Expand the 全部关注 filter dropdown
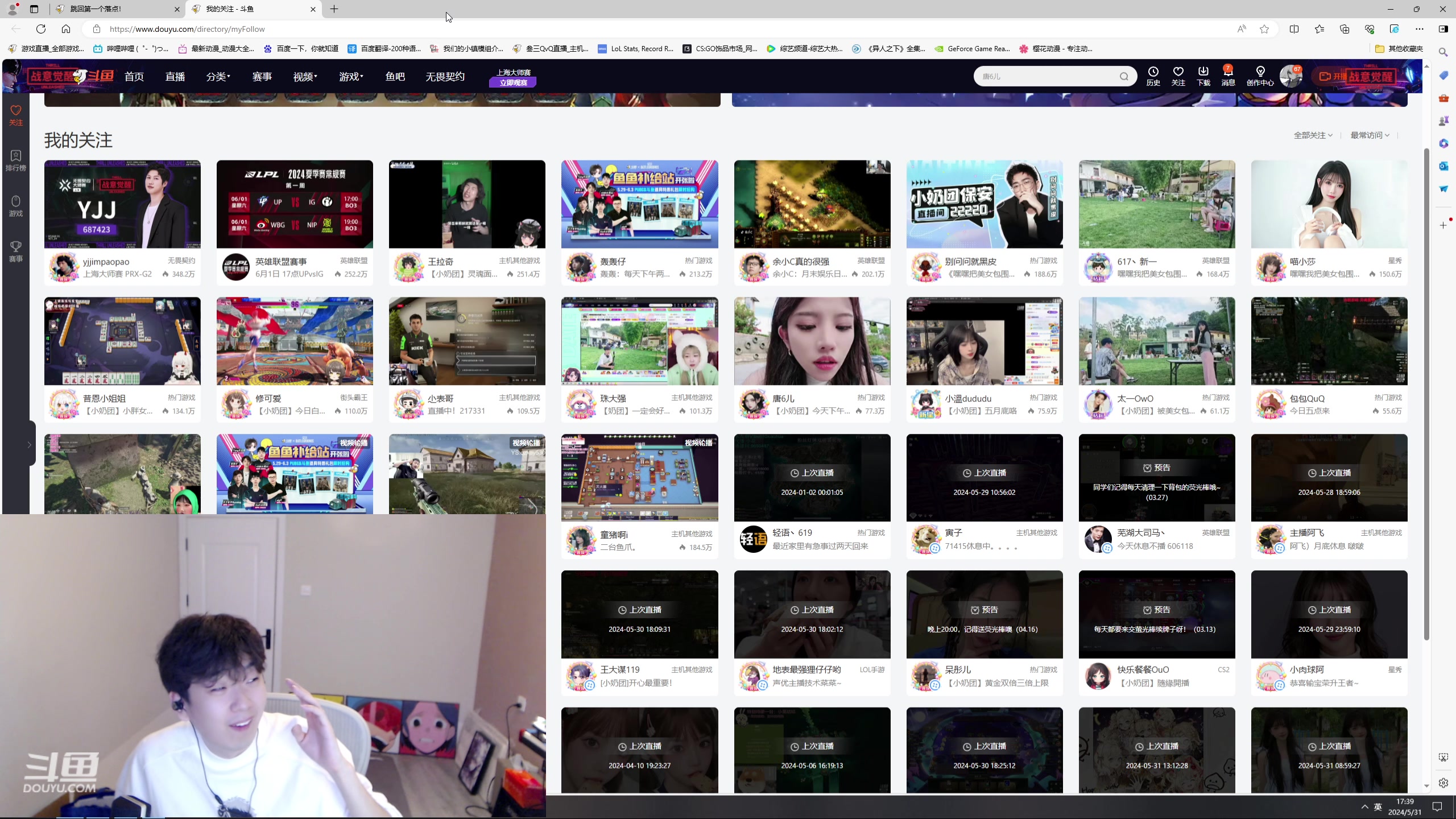Screen dimensions: 1456x819 pos(1313,135)
